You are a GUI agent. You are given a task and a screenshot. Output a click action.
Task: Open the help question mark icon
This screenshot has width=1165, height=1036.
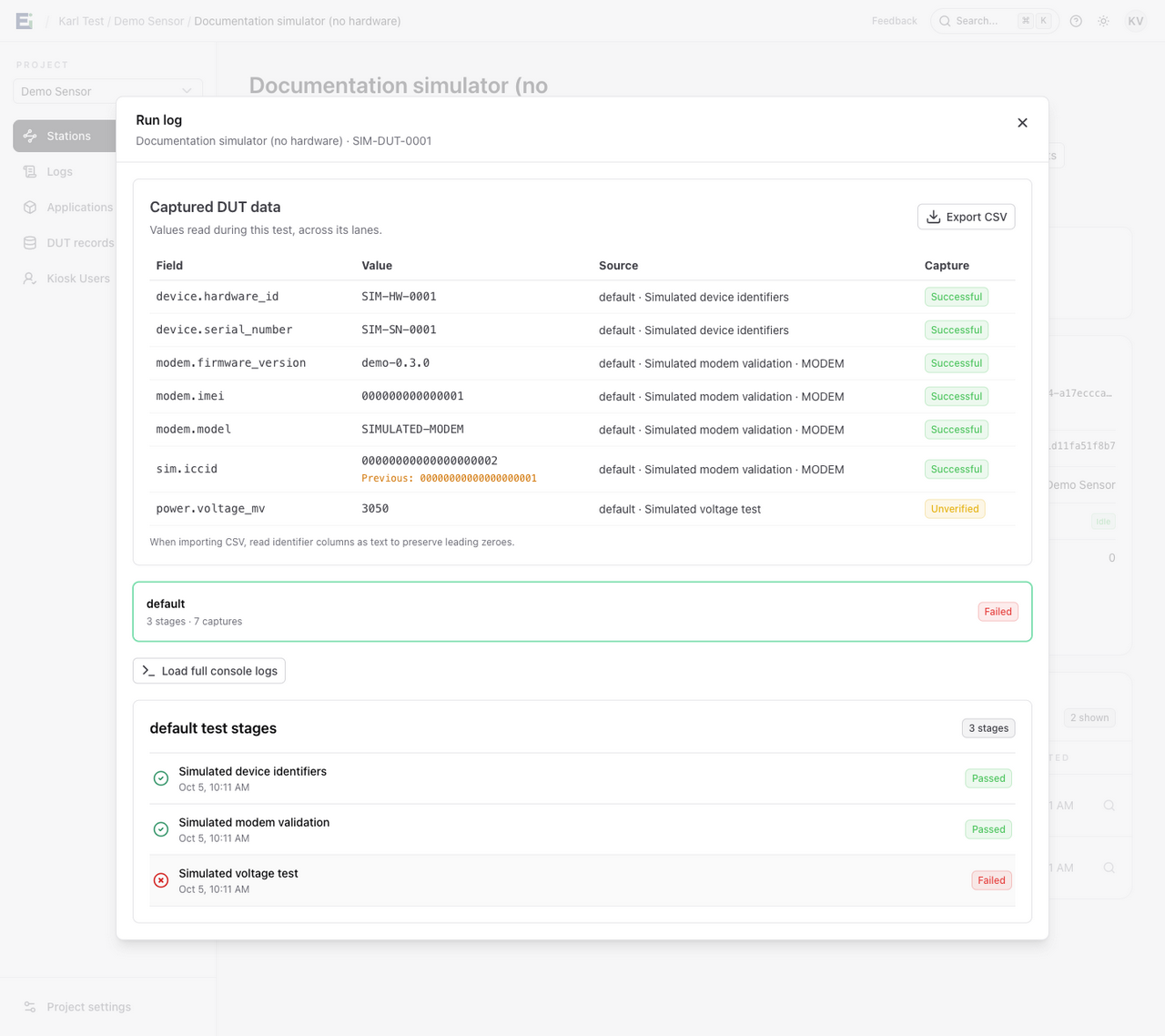tap(1076, 21)
